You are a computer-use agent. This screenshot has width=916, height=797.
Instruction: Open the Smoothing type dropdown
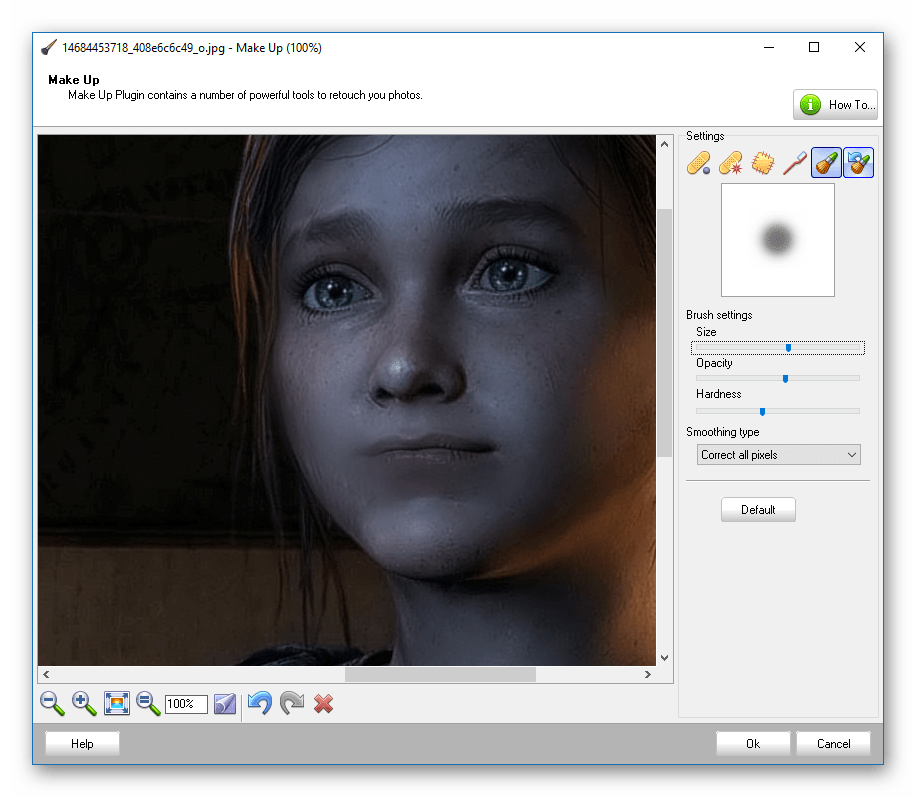[x=778, y=455]
